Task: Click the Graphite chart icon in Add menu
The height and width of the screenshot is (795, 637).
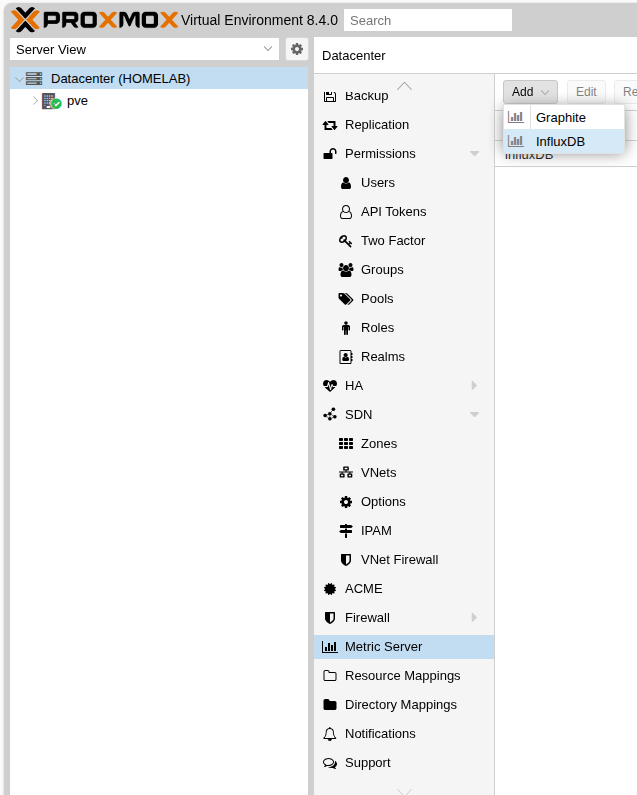Action: point(516,117)
